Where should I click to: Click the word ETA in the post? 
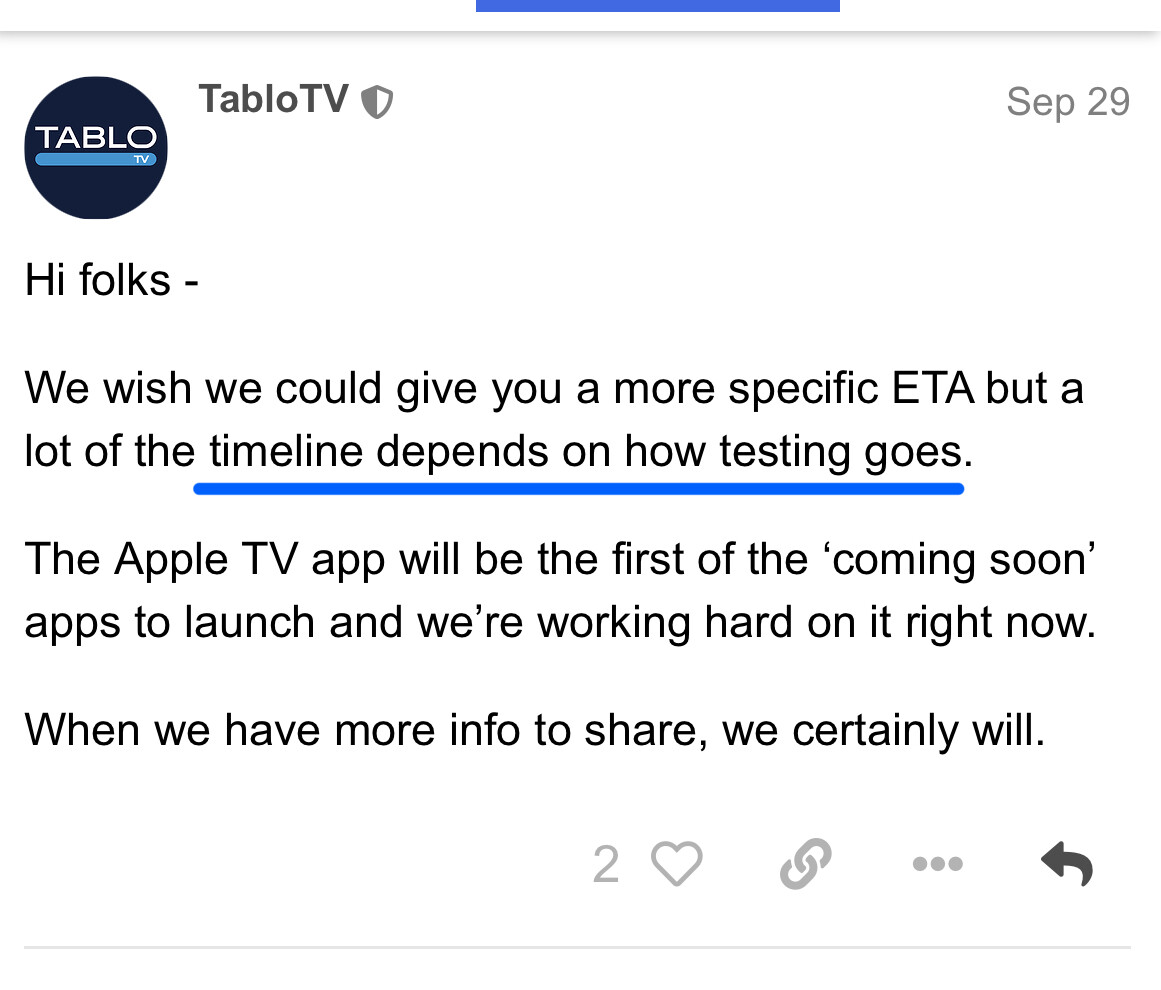click(933, 388)
